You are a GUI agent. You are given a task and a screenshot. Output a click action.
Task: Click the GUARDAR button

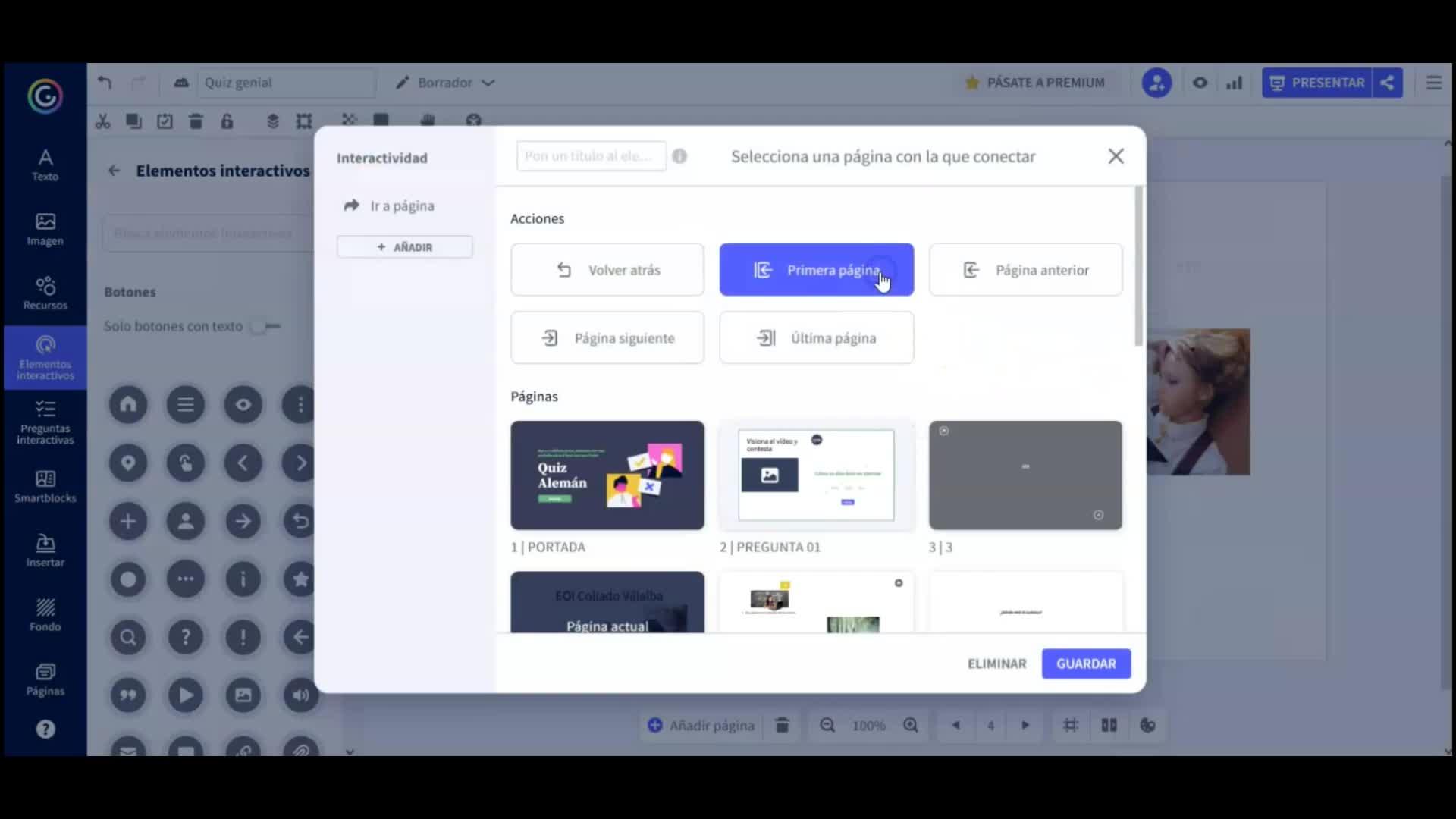point(1086,664)
